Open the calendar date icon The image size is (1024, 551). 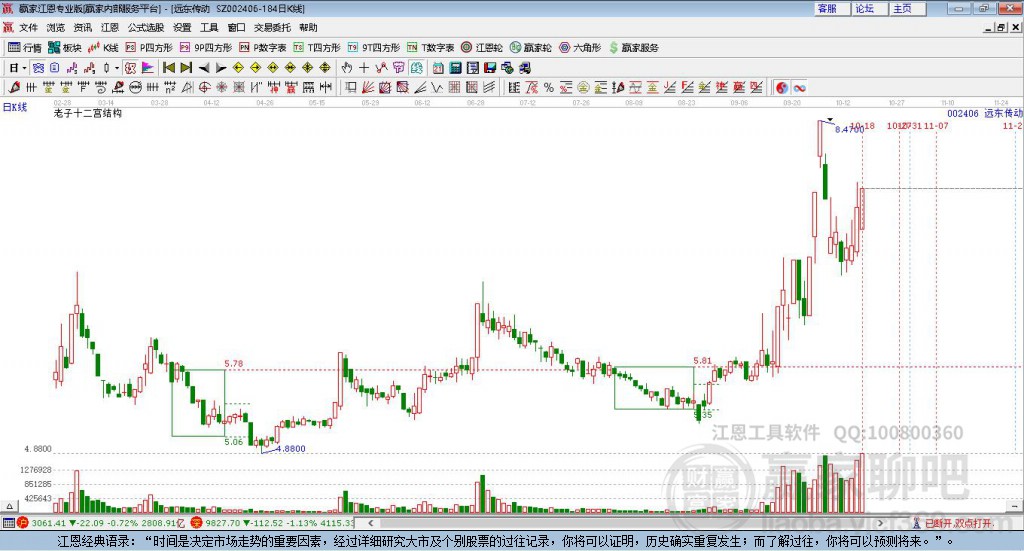(x=438, y=68)
